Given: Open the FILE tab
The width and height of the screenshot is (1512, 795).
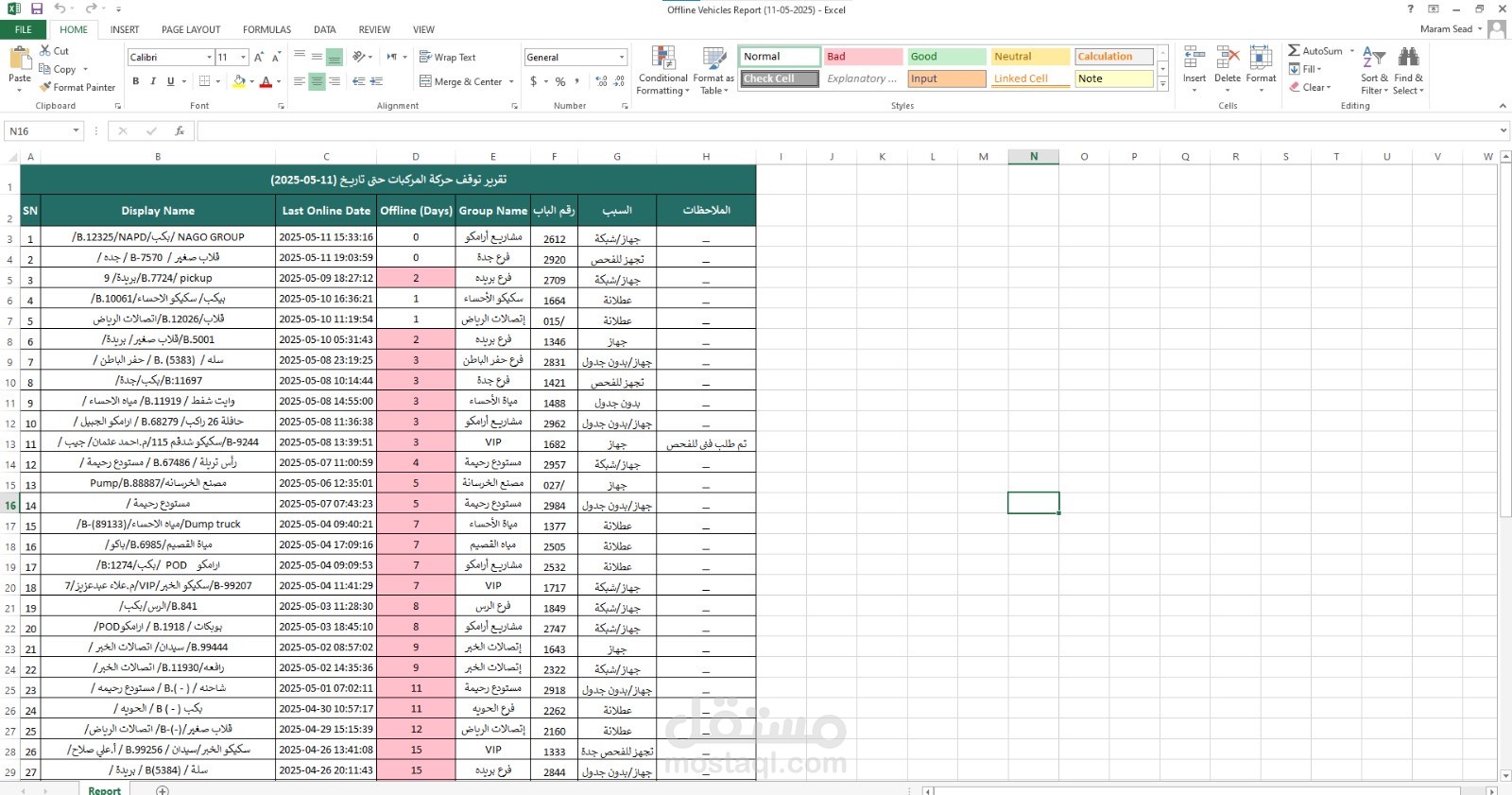Looking at the screenshot, I should point(24,29).
